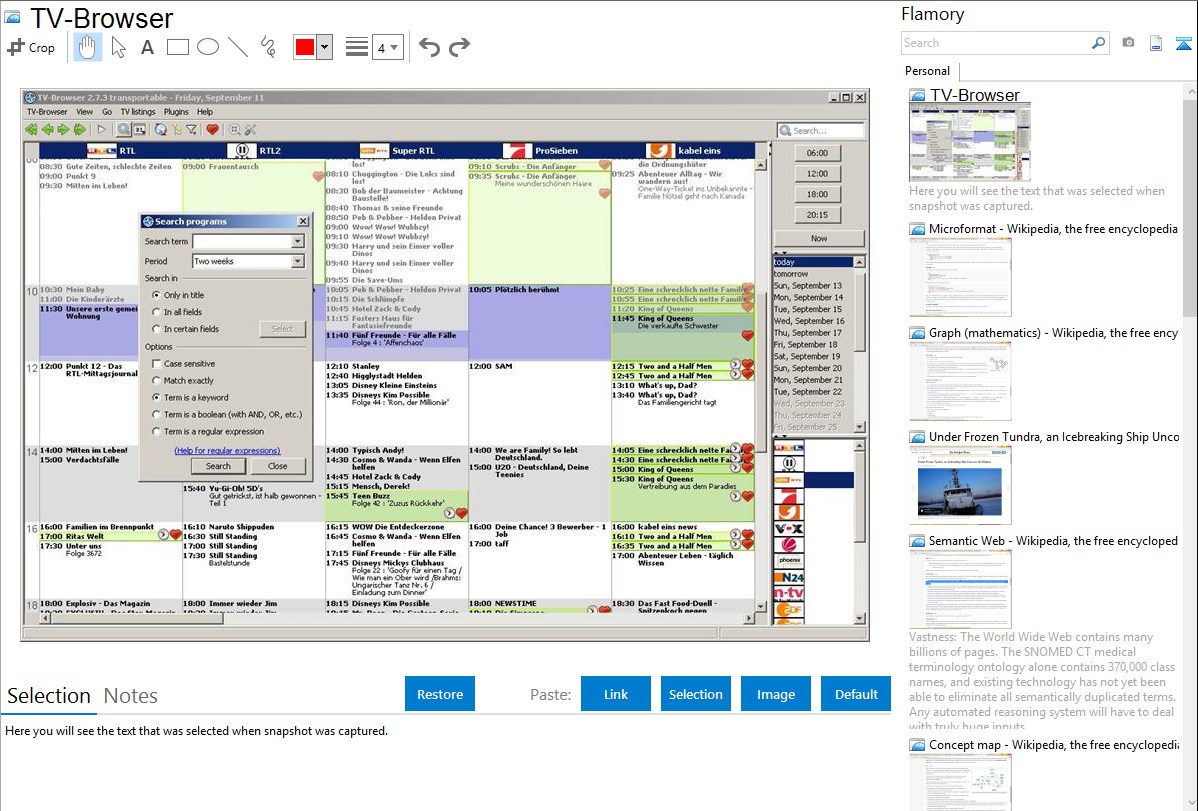Choose the arrow pointer selection tool
The height and width of the screenshot is (811, 1198).
[x=118, y=47]
